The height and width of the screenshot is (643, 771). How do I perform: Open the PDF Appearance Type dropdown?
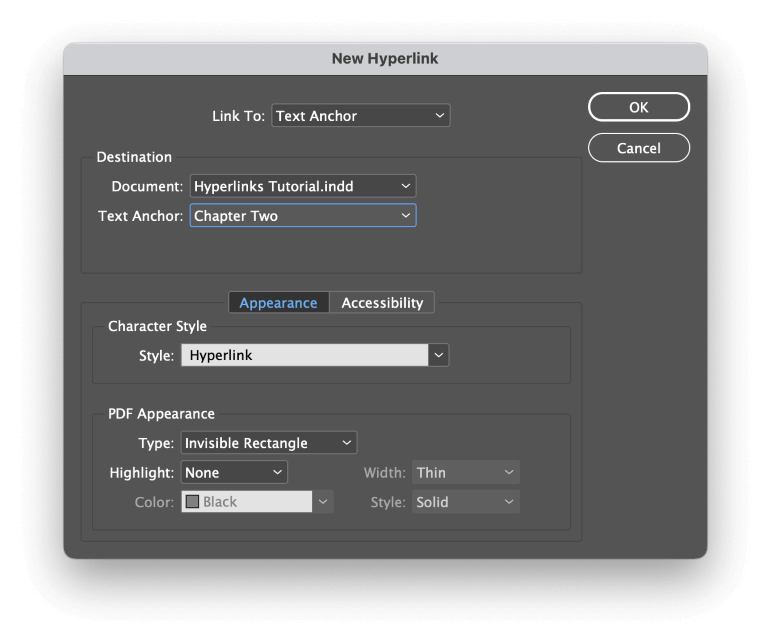[x=268, y=443]
